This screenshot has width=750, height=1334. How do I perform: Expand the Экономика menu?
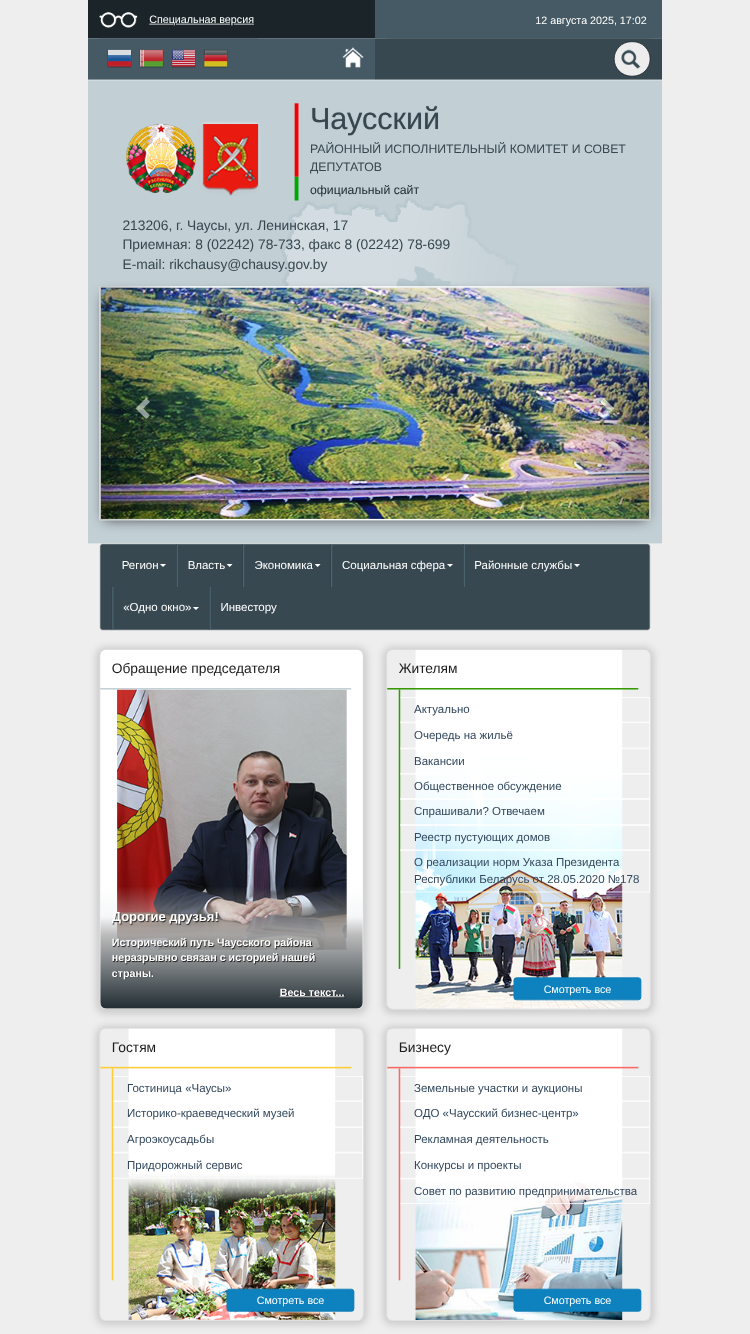287,565
